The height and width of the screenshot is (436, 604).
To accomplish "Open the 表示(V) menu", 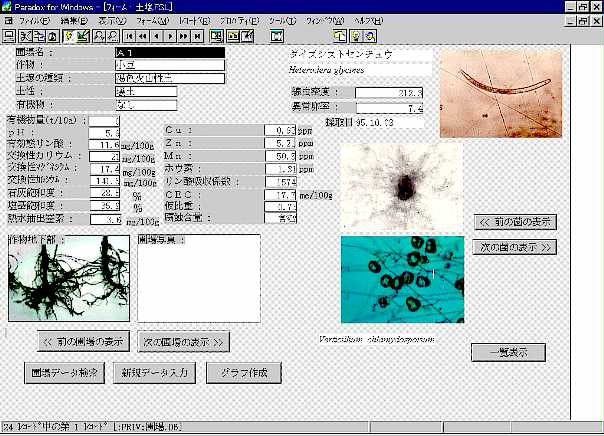I will (112, 21).
